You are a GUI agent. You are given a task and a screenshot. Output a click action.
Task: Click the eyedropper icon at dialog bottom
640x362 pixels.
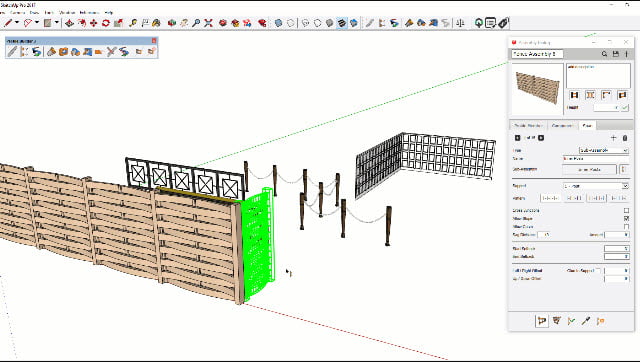point(586,321)
